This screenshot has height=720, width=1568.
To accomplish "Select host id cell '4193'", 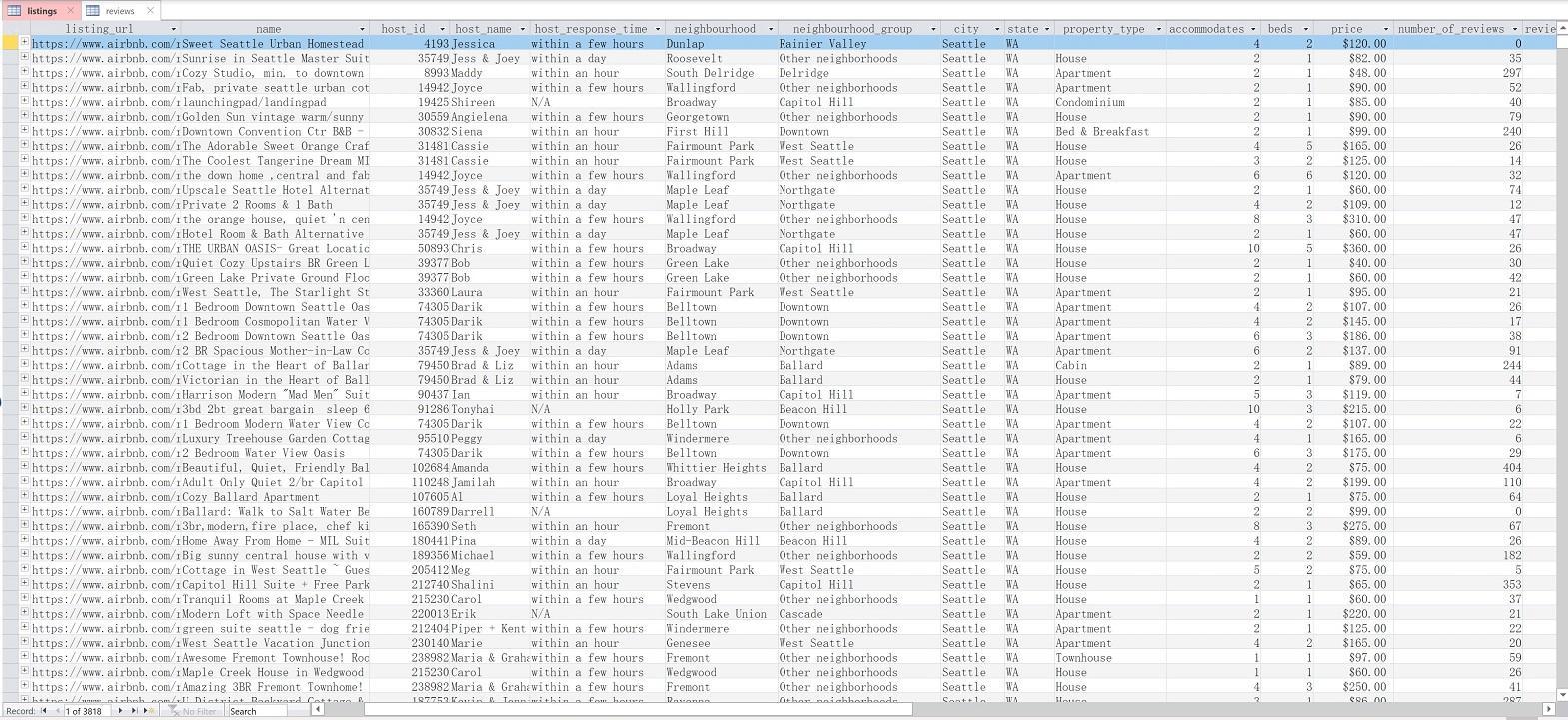I will 410,44.
